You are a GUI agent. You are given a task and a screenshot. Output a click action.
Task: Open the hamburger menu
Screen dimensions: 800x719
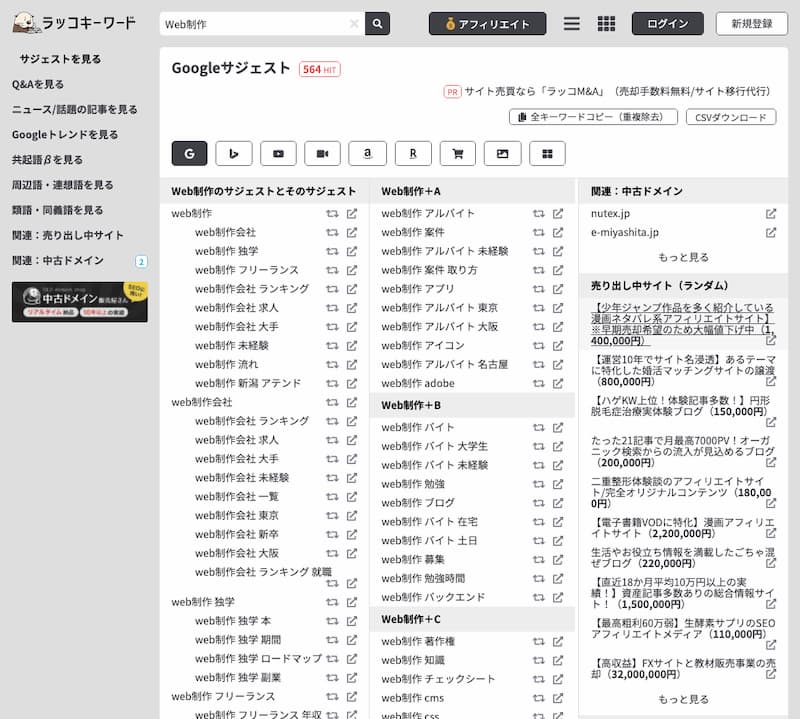[x=572, y=24]
